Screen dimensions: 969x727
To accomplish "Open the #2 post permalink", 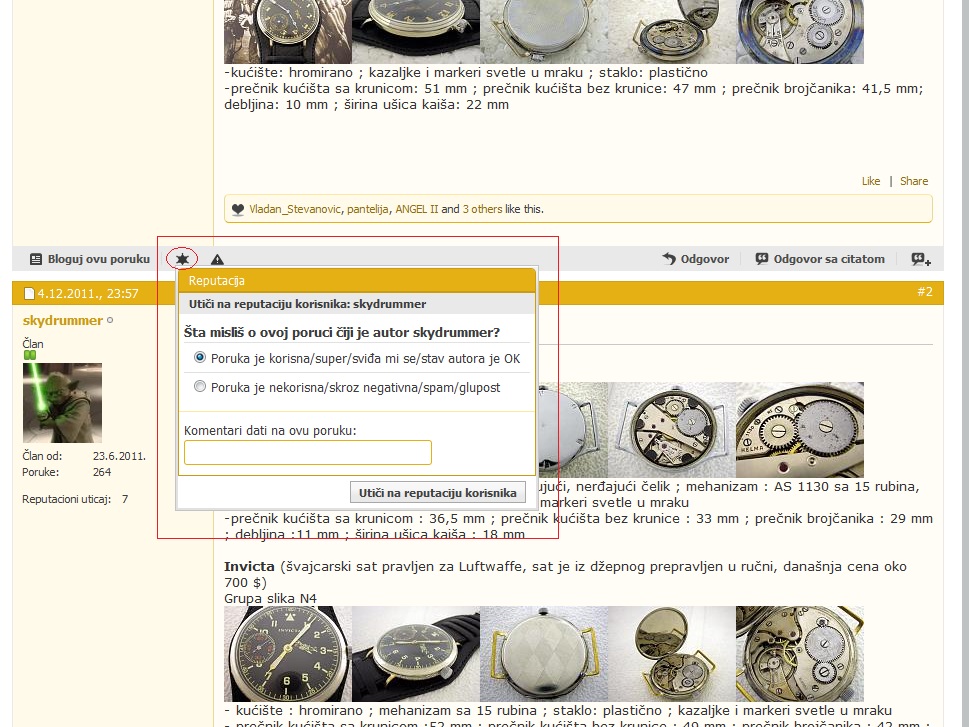I will tap(924, 292).
